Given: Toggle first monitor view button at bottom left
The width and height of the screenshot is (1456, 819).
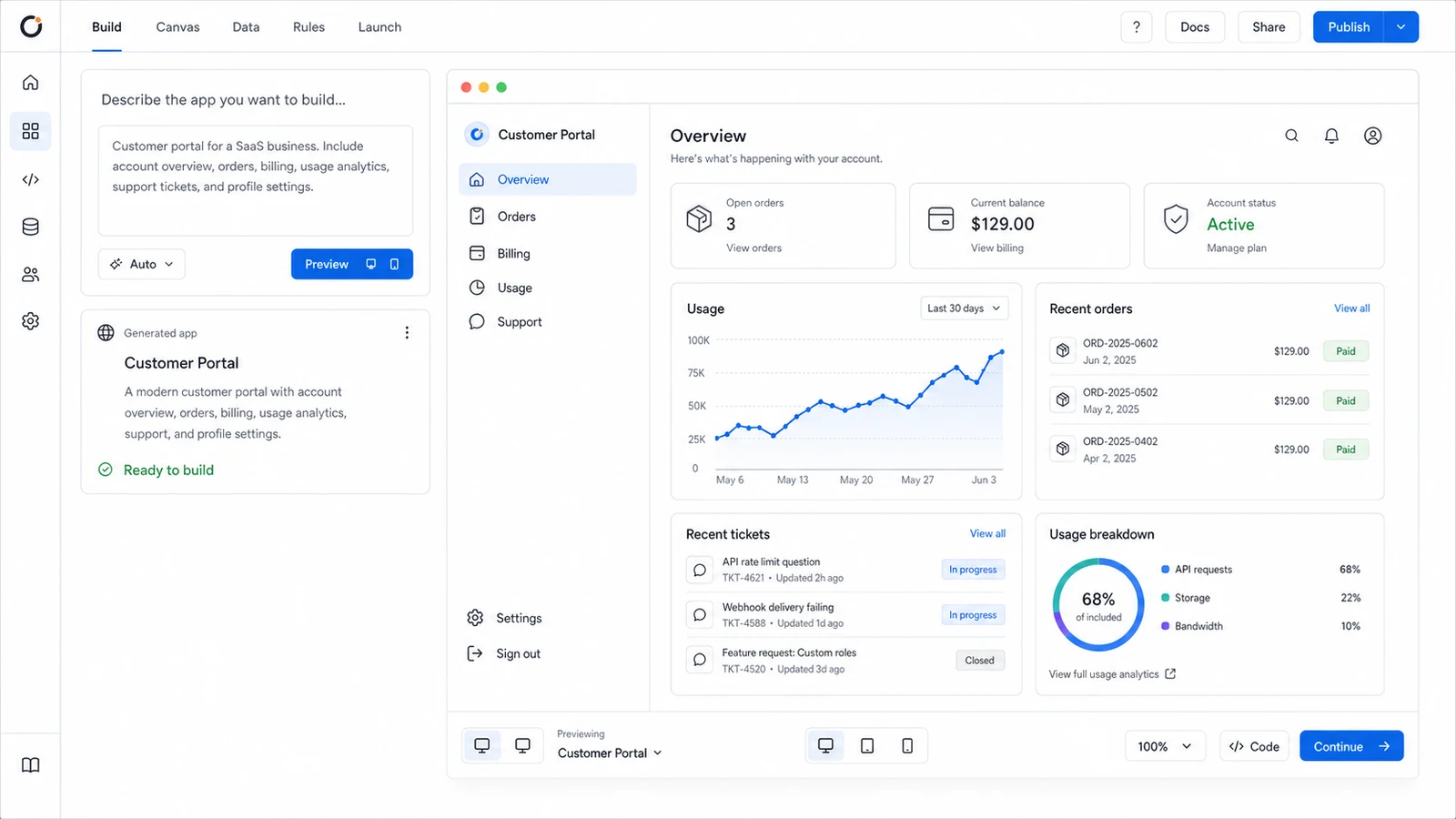Looking at the screenshot, I should pos(482,746).
